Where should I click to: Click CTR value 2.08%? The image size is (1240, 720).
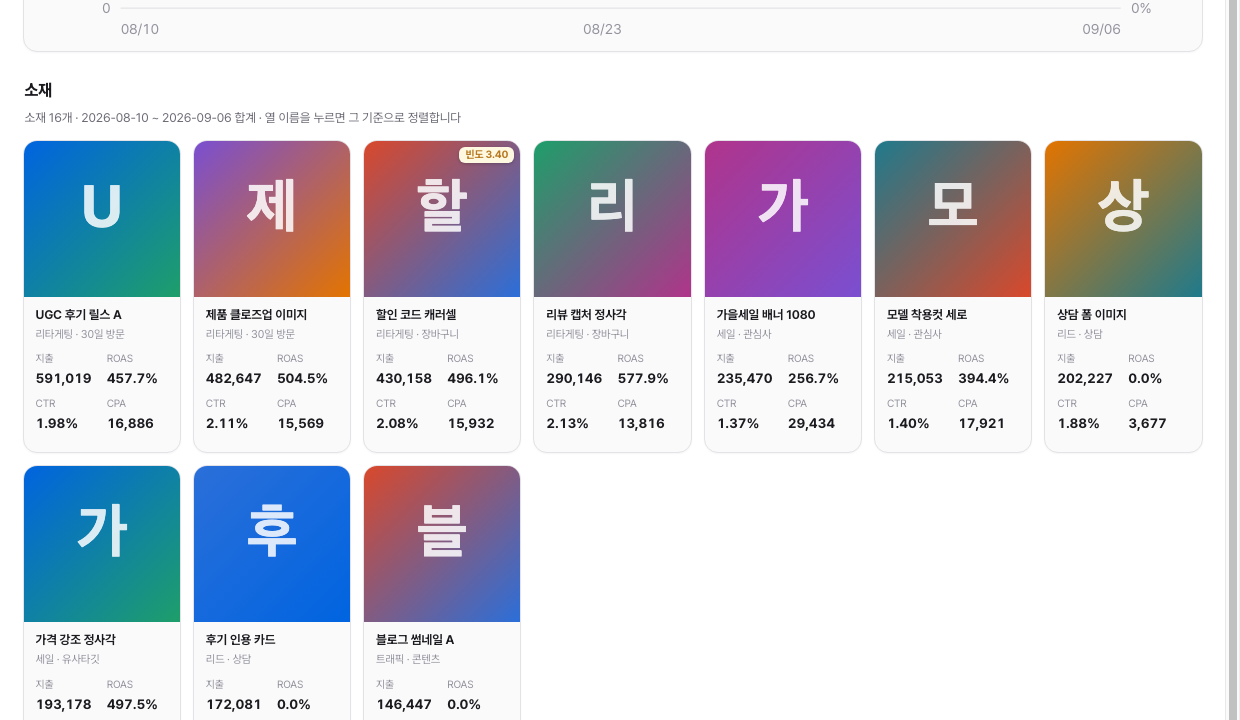(397, 424)
